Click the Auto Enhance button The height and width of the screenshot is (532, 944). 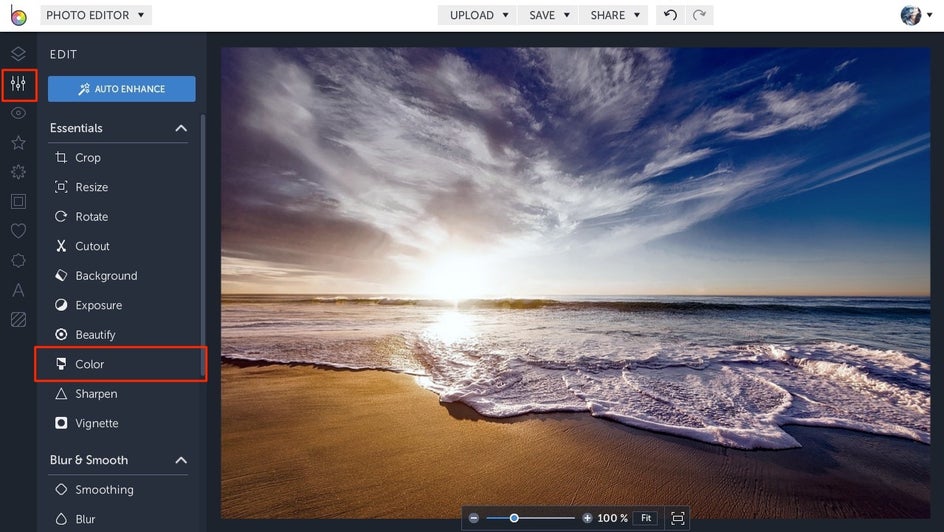(122, 89)
